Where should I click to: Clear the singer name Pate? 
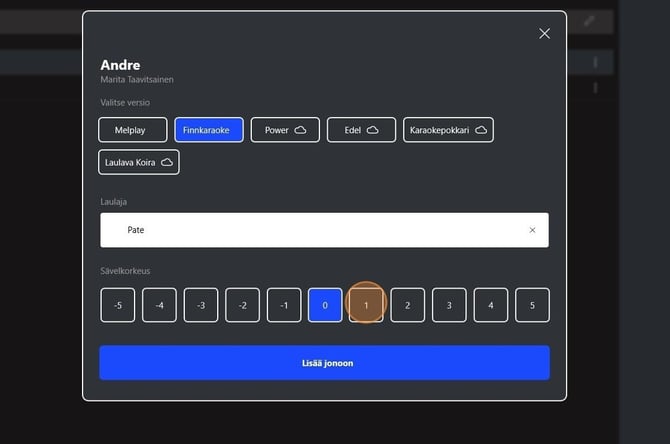[532, 230]
